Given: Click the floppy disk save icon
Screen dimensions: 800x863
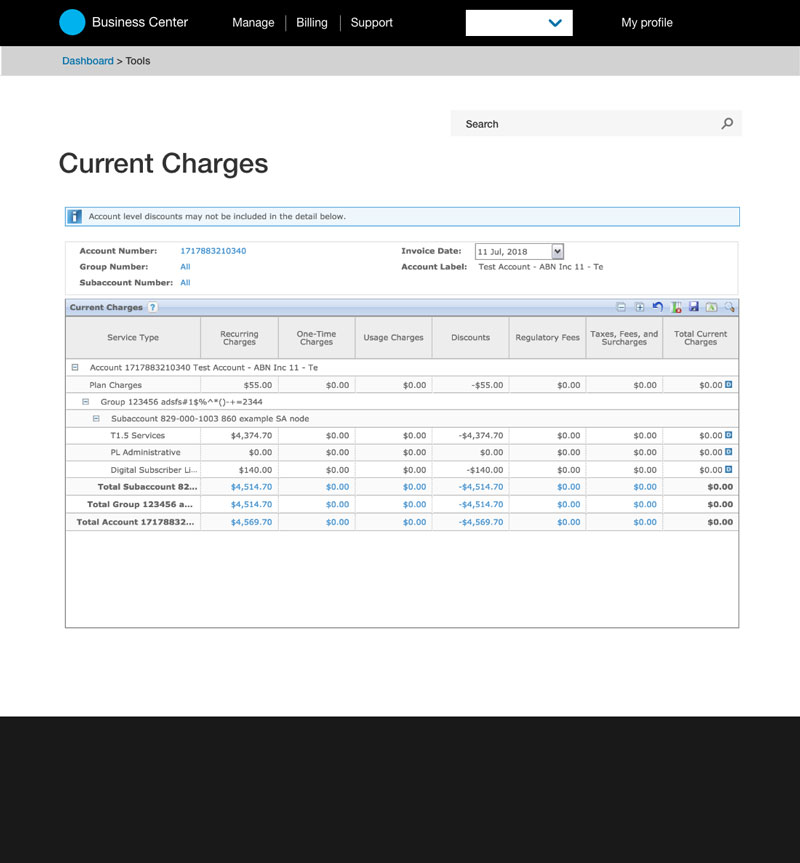Looking at the screenshot, I should pyautogui.click(x=694, y=307).
